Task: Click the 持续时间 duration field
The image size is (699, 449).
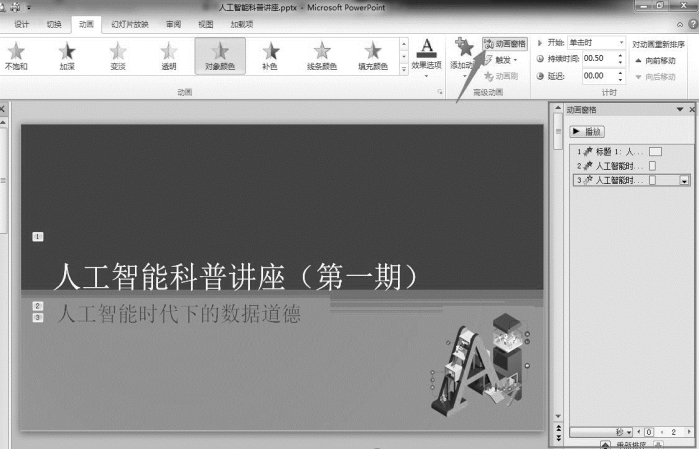Action: pyautogui.click(x=599, y=58)
